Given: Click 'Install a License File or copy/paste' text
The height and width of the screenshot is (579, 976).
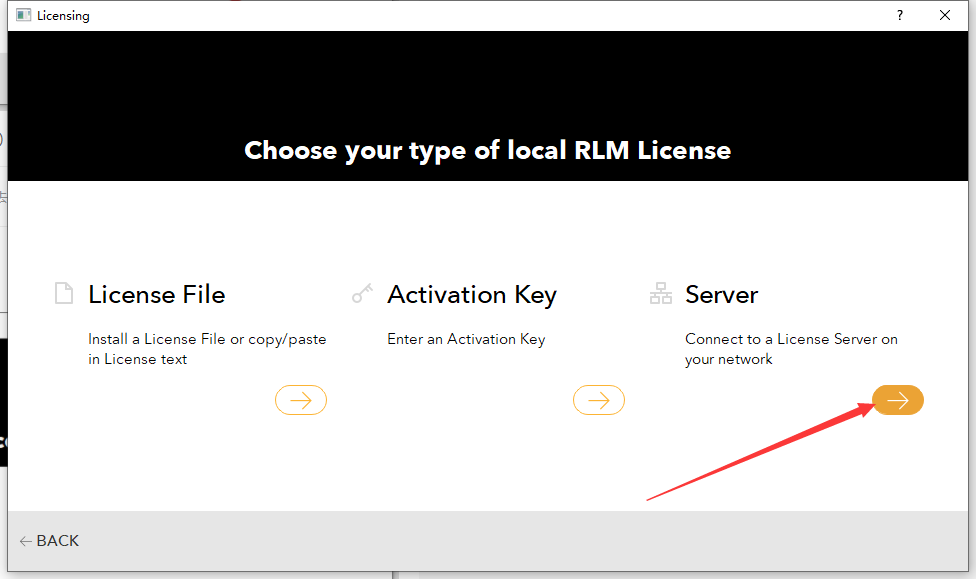Looking at the screenshot, I should [x=207, y=339].
